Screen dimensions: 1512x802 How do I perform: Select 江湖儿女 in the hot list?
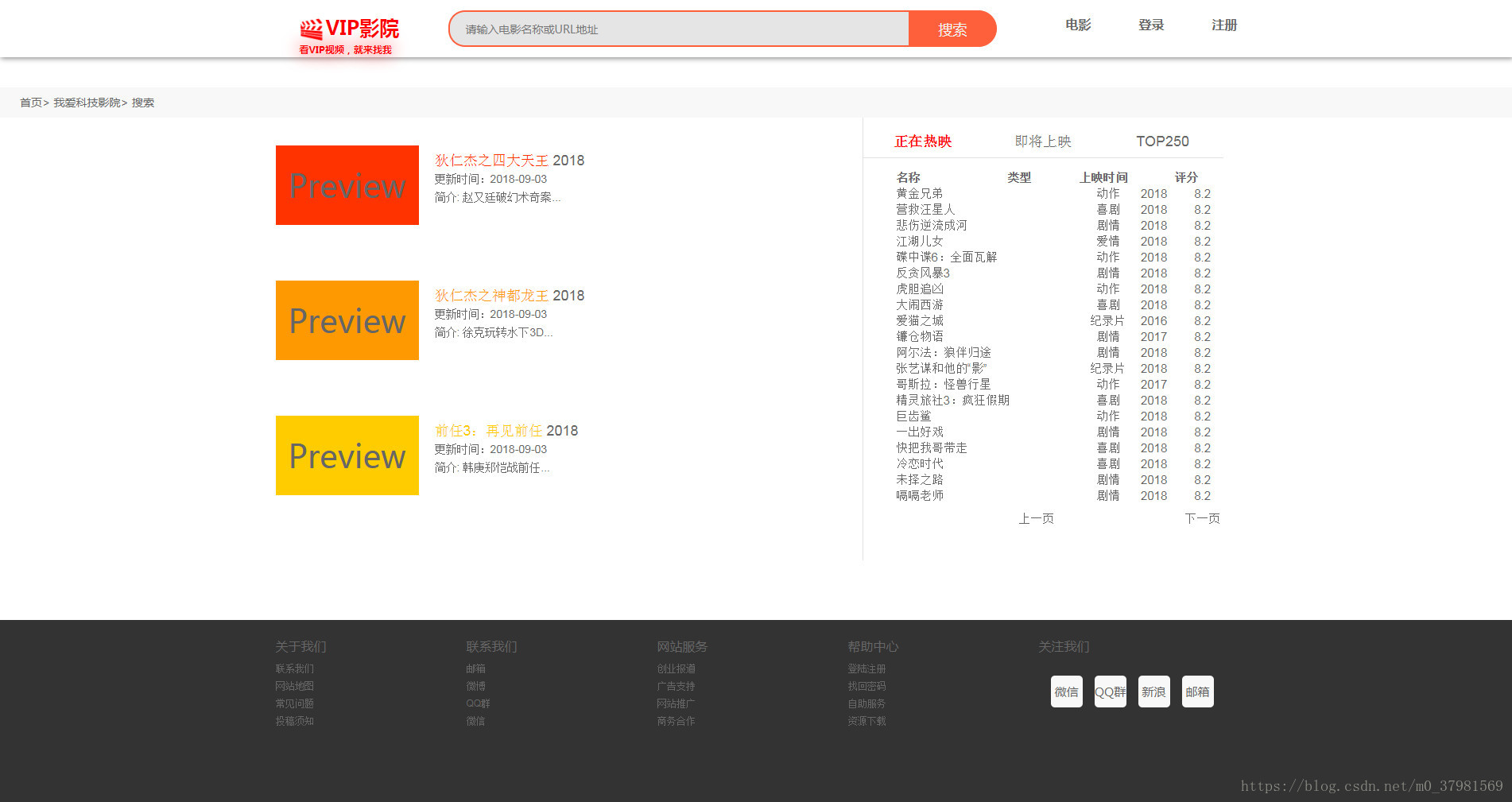[x=920, y=241]
